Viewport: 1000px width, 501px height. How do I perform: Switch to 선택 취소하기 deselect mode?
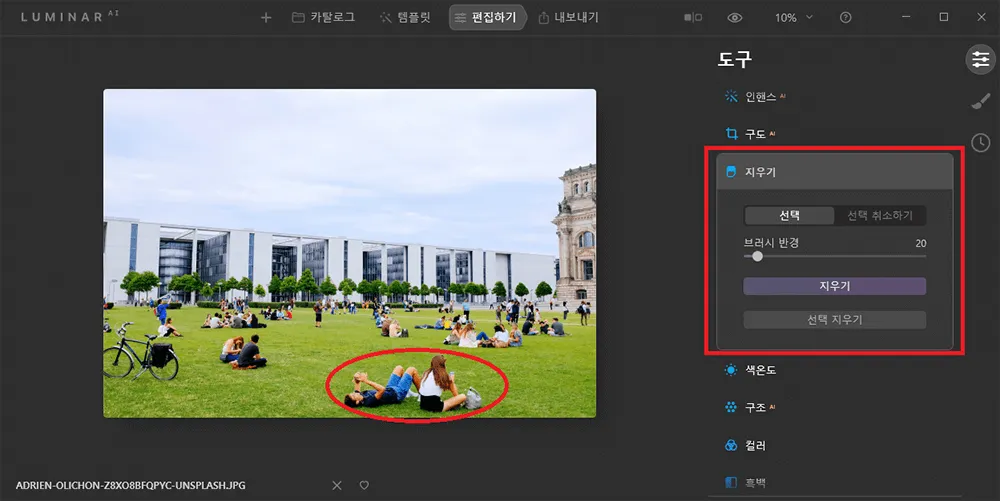(x=879, y=216)
